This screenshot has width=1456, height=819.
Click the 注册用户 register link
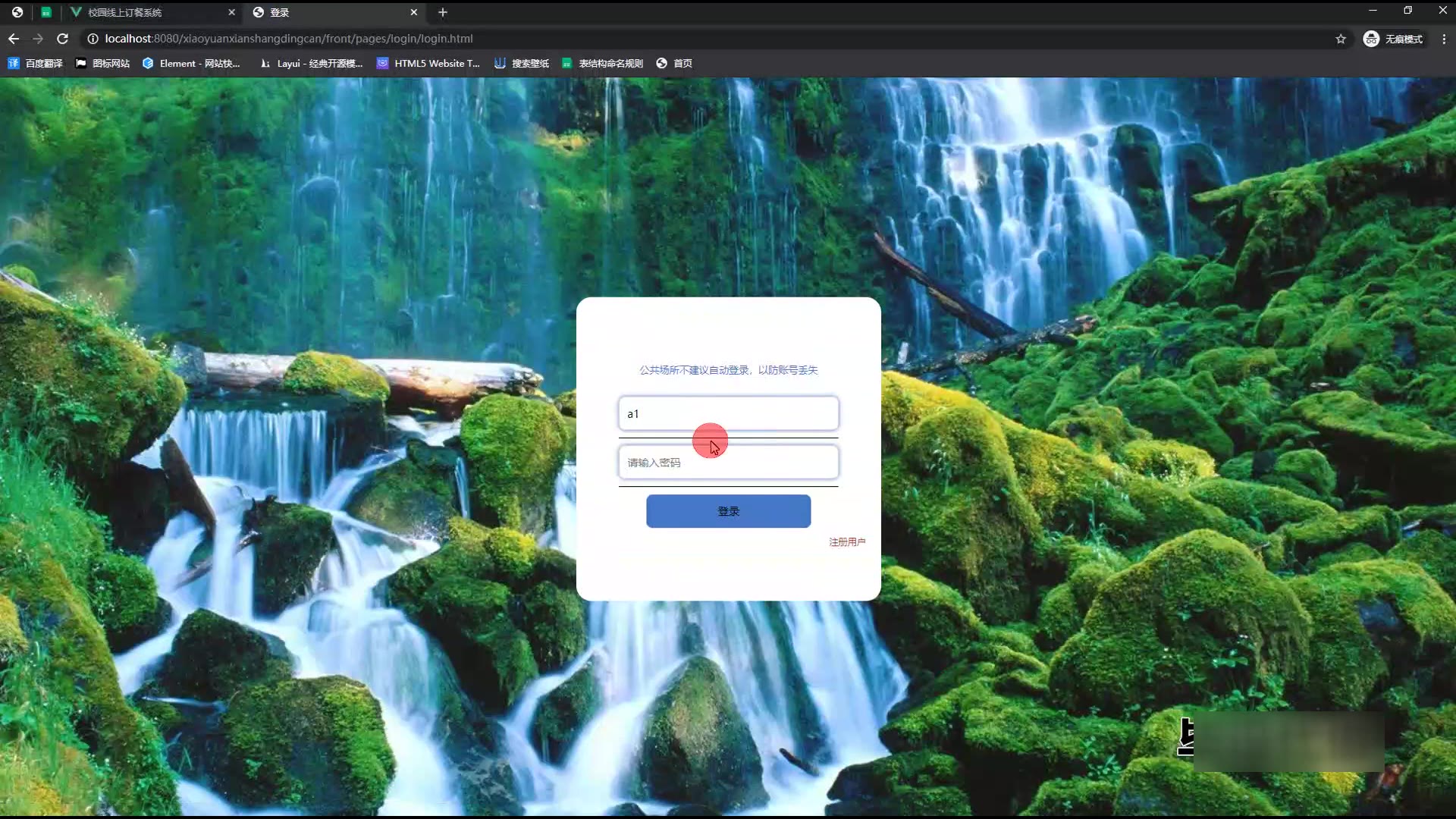tap(846, 542)
